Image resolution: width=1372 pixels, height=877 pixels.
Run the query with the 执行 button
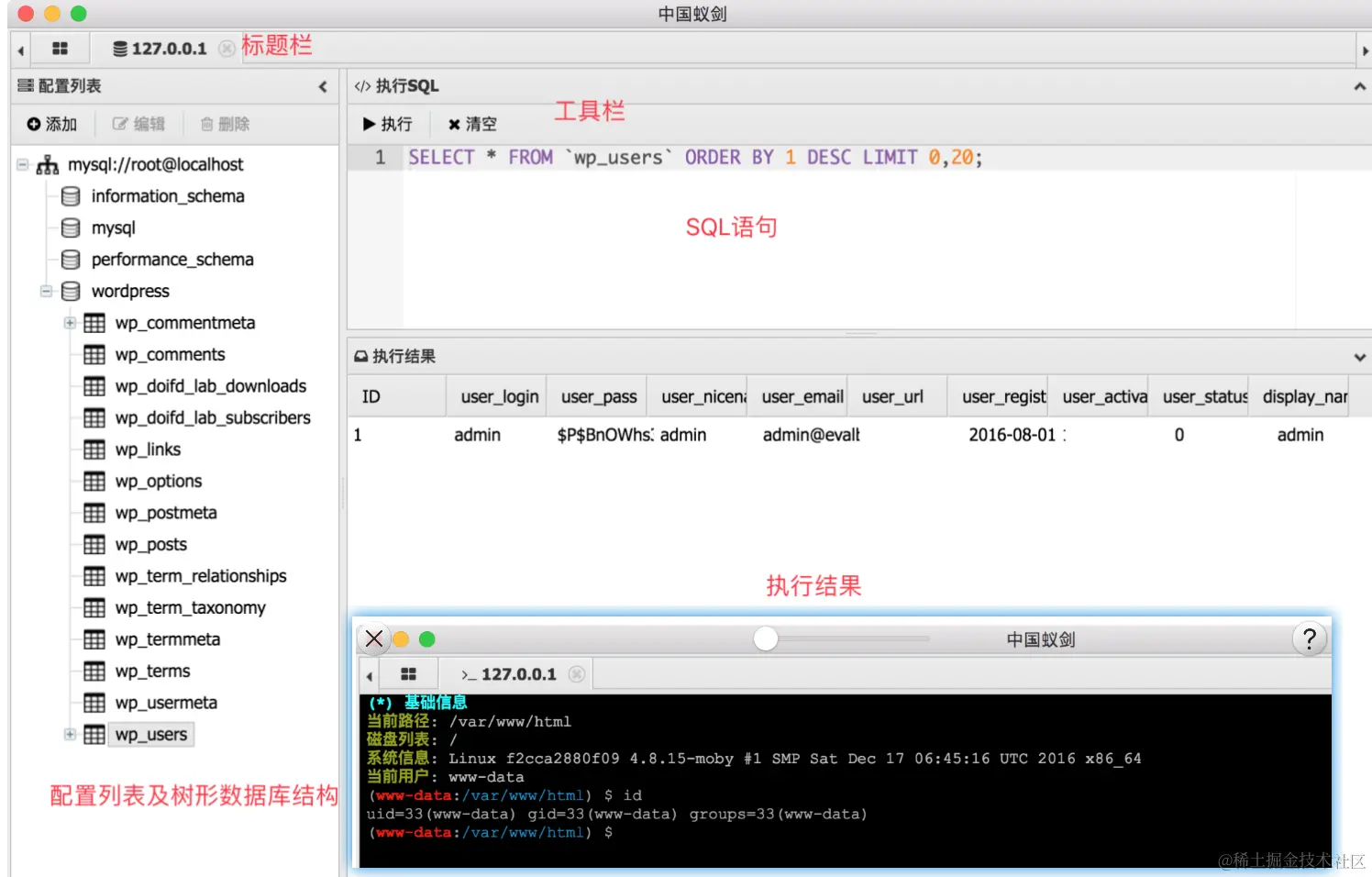click(388, 124)
